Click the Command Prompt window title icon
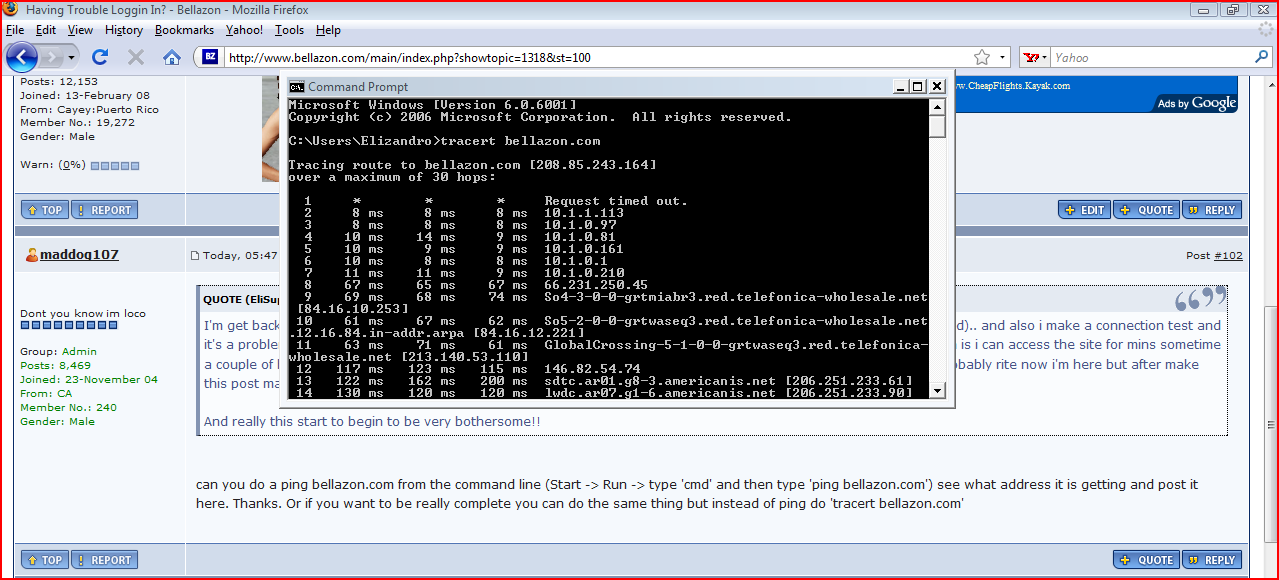 pyautogui.click(x=297, y=87)
